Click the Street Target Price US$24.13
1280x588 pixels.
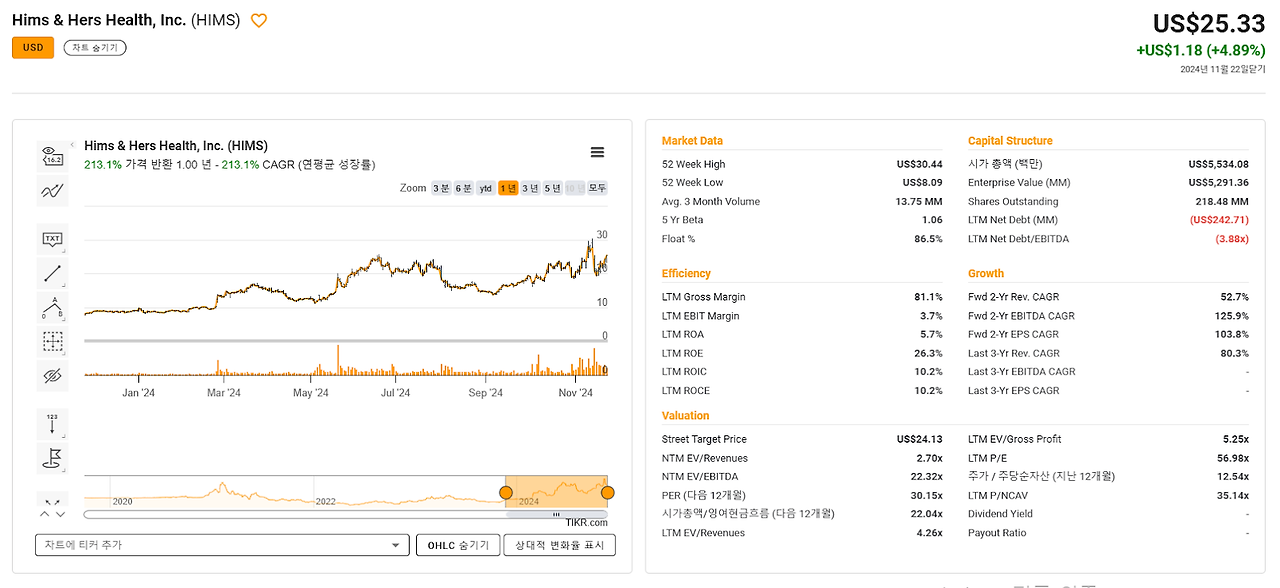[x=919, y=439]
